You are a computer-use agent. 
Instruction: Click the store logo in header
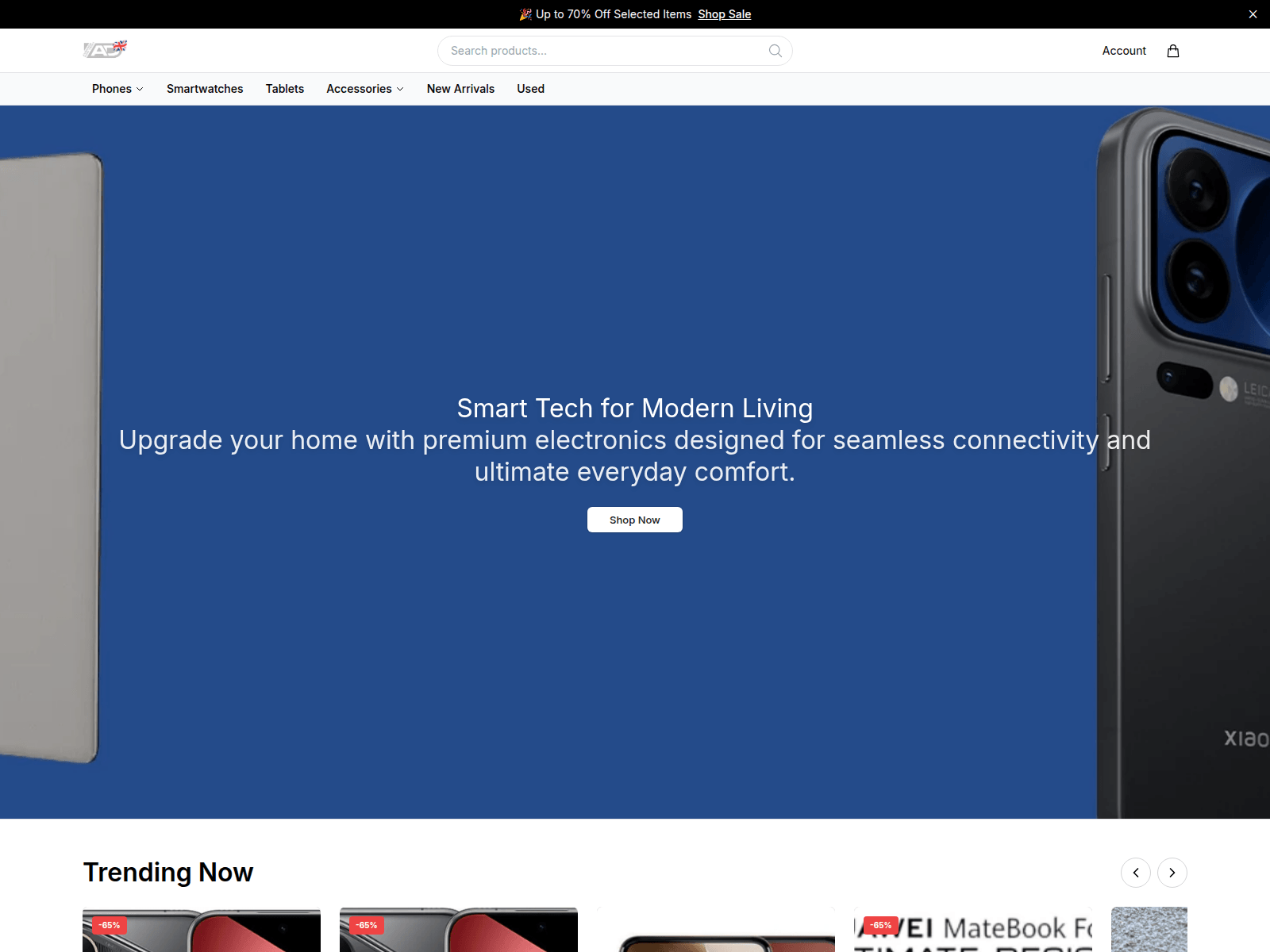tap(105, 50)
